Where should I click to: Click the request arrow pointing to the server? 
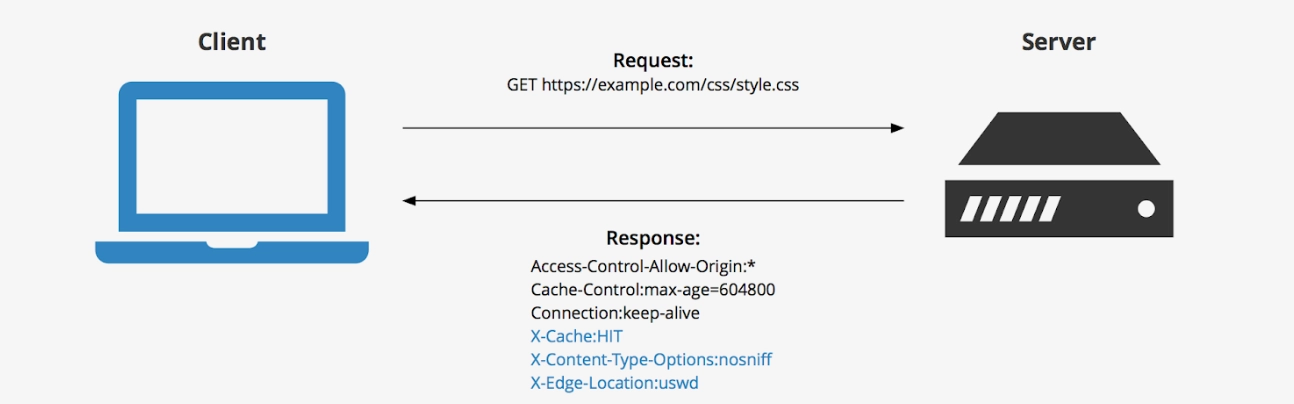pos(653,128)
